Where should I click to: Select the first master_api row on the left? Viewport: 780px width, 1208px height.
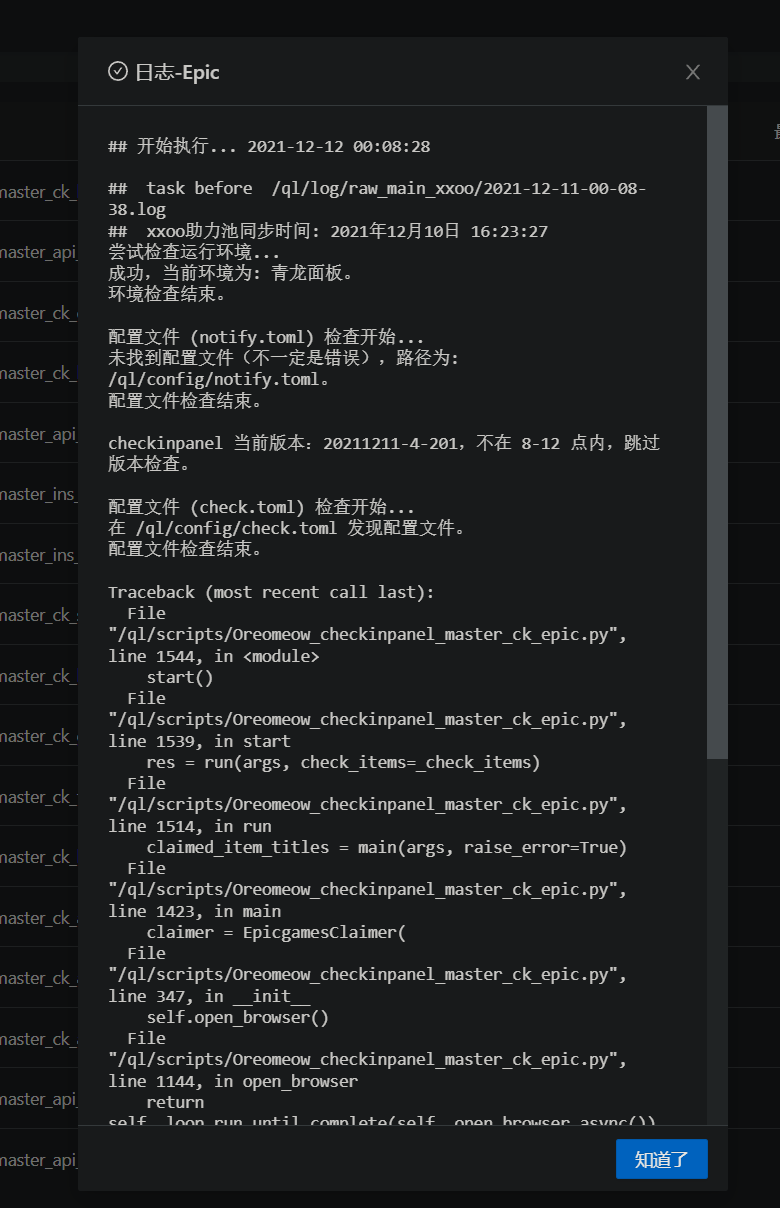(30, 251)
